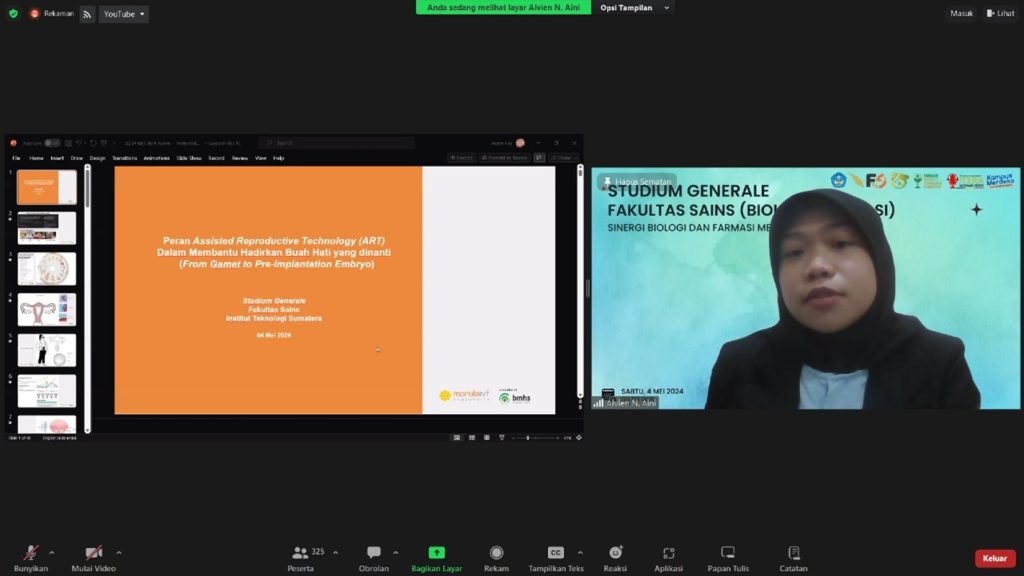The height and width of the screenshot is (576, 1024).
Task: Select slide 3 thumbnail with circular diagram
Action: [46, 268]
